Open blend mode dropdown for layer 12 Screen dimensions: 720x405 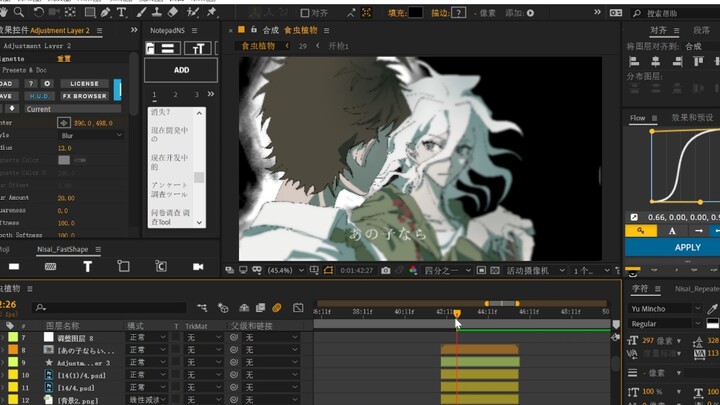147,400
